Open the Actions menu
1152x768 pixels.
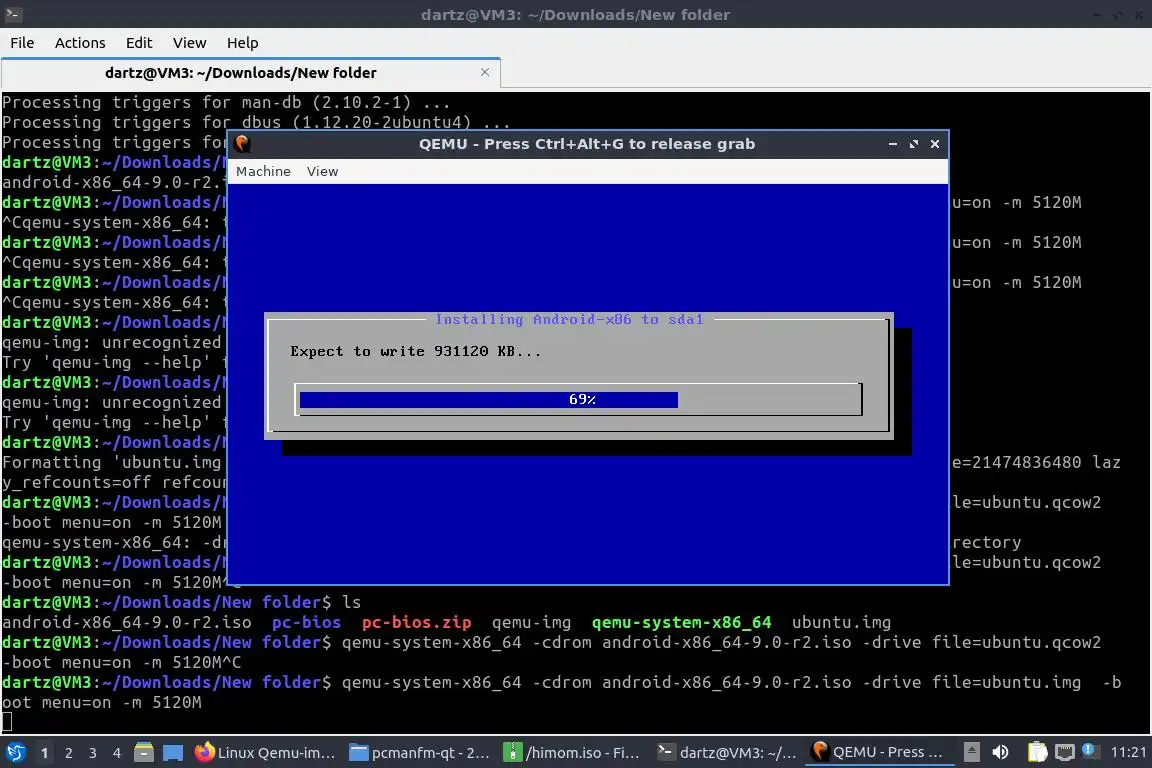point(80,43)
